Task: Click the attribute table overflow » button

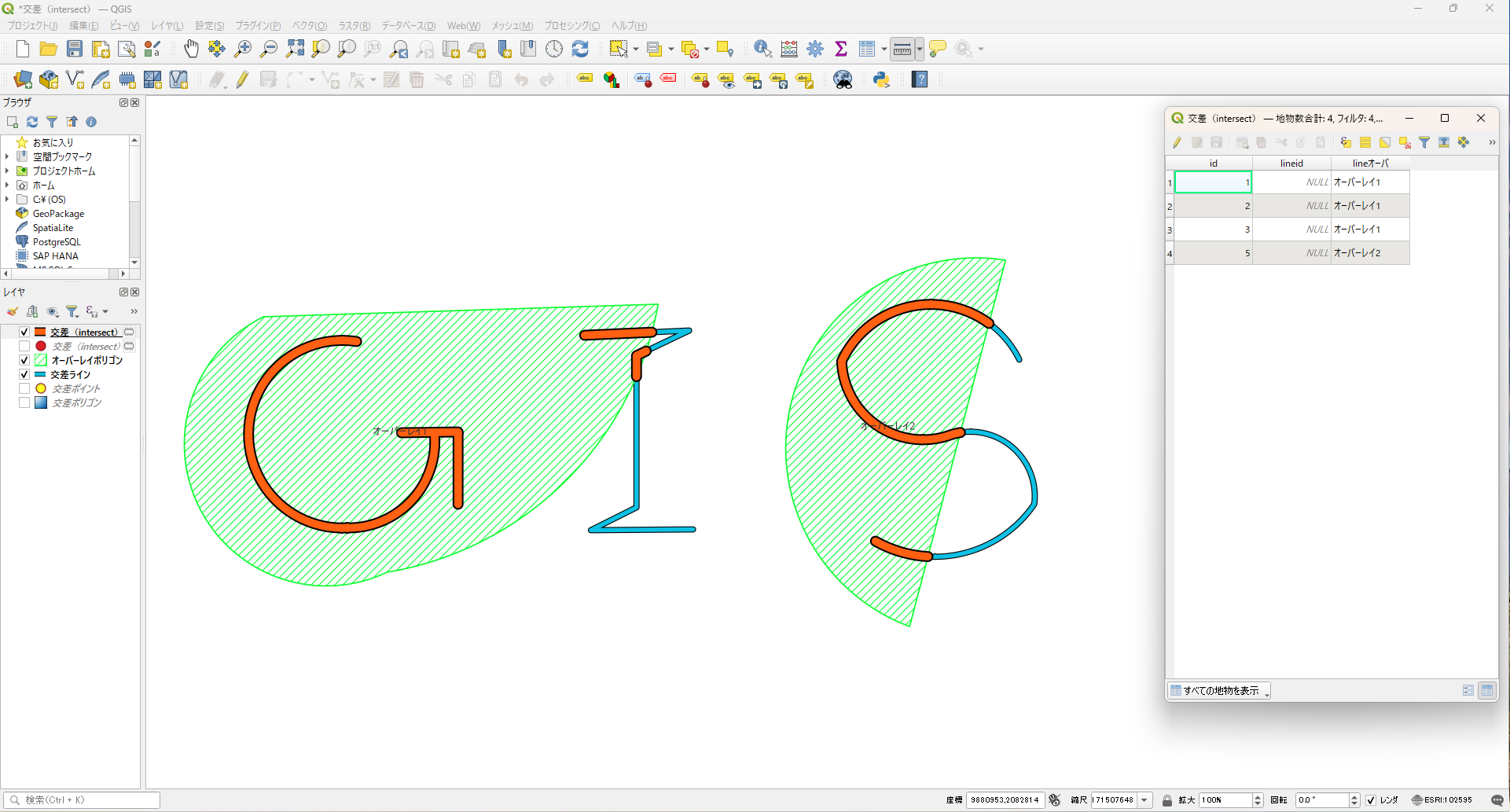Action: (x=1492, y=142)
